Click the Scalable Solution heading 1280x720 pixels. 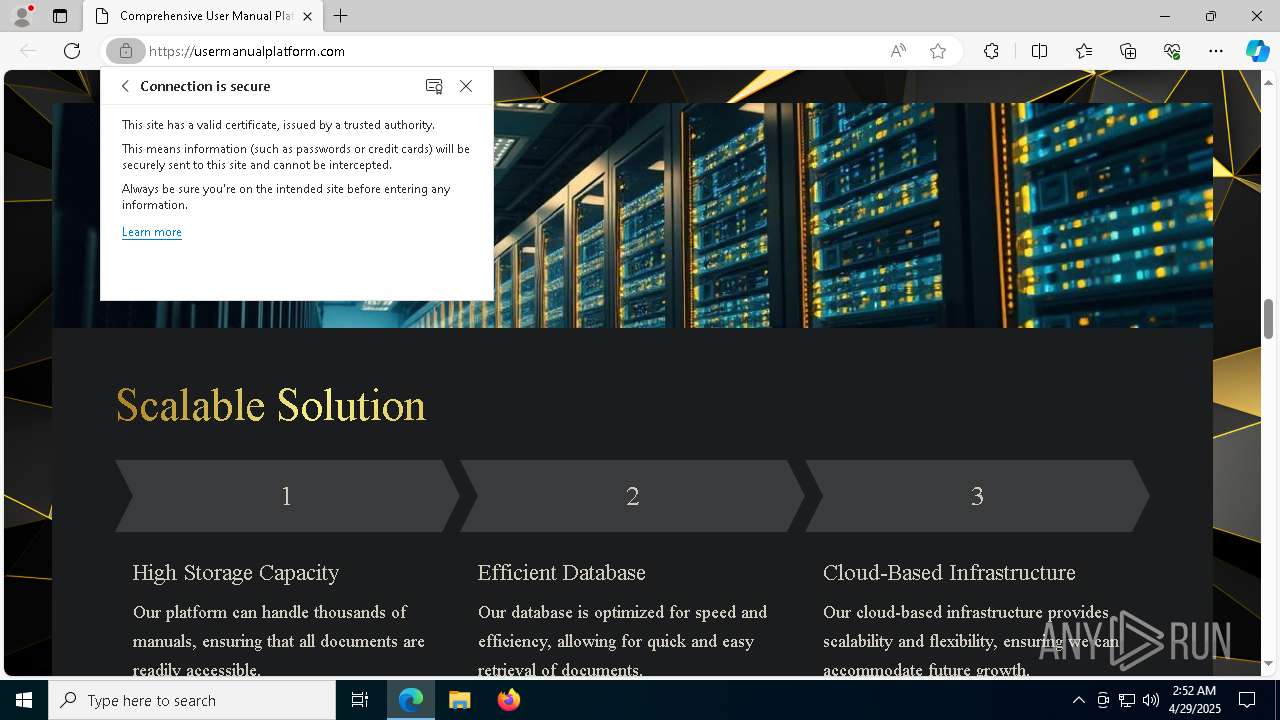(x=271, y=405)
